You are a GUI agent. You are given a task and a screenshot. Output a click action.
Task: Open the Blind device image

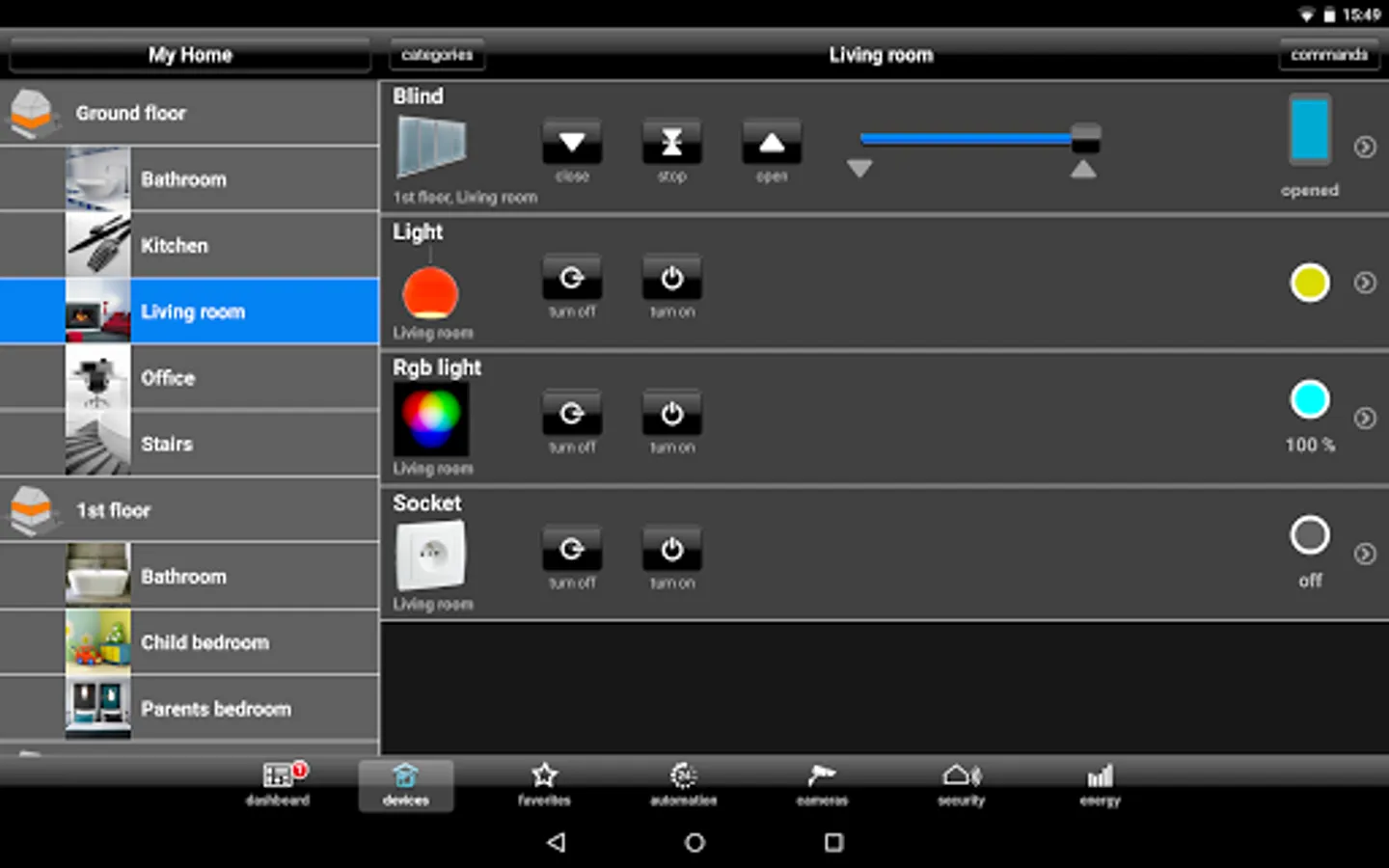point(431,146)
